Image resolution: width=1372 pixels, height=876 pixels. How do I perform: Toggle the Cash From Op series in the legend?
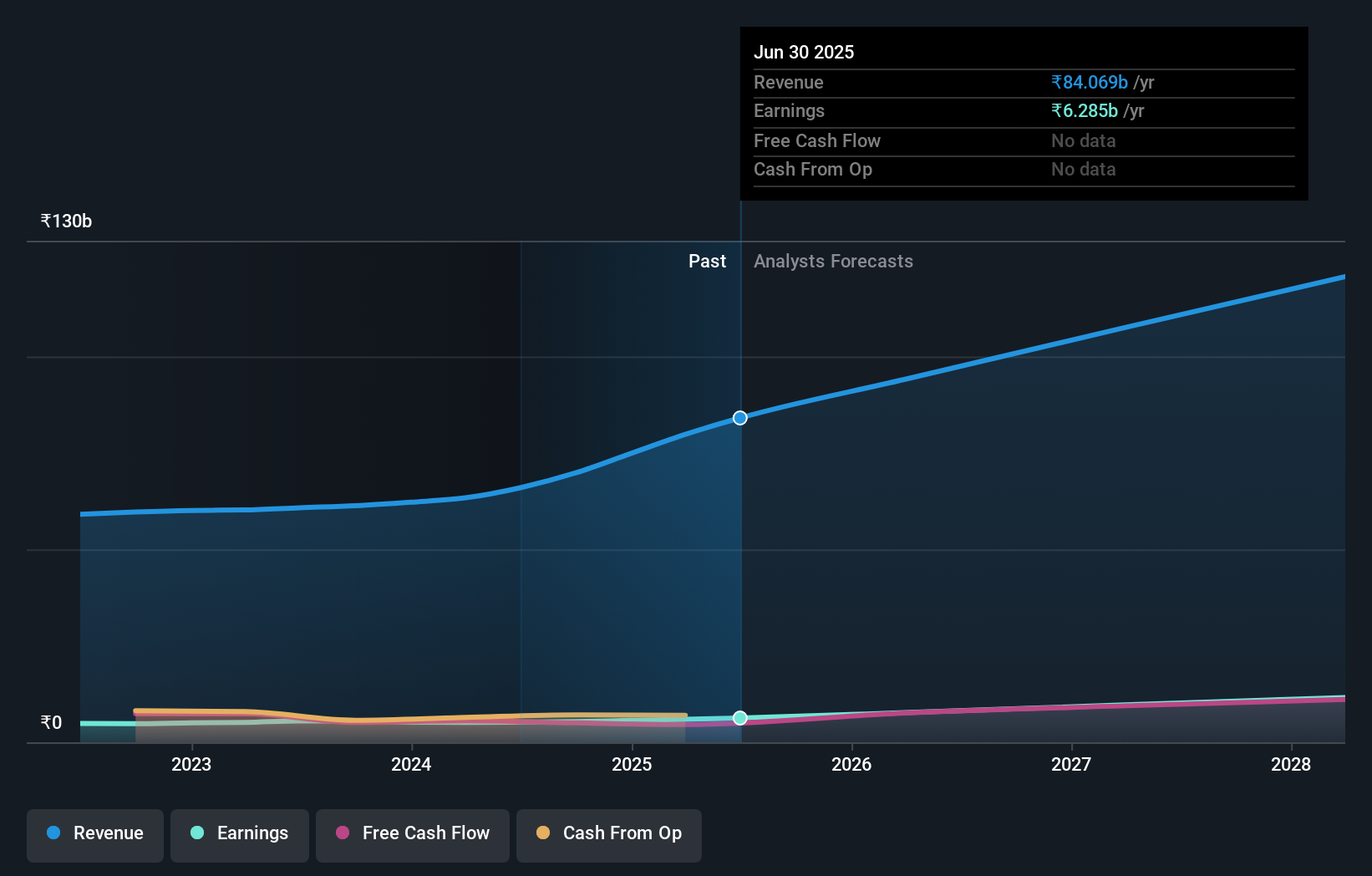click(609, 835)
